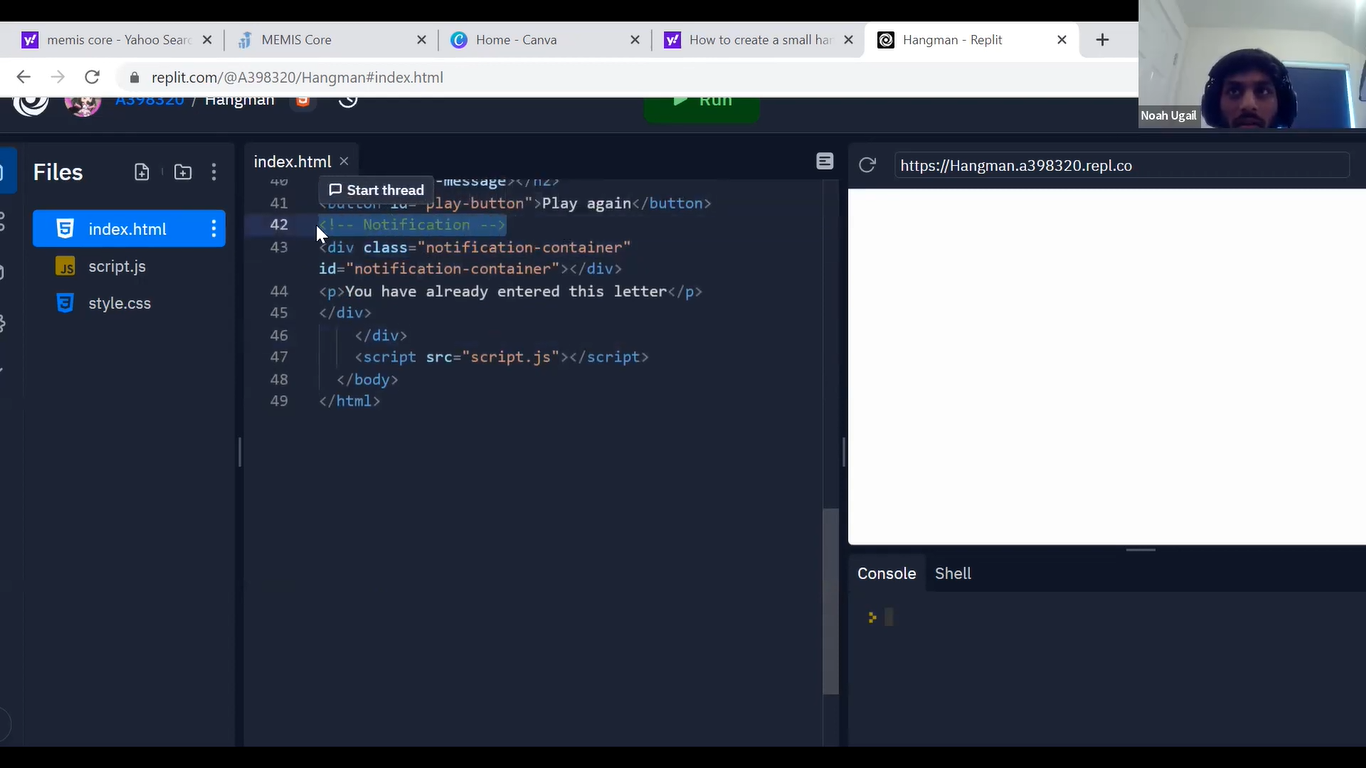
Task: Click the 'Play again' button code text
Action: click(586, 203)
